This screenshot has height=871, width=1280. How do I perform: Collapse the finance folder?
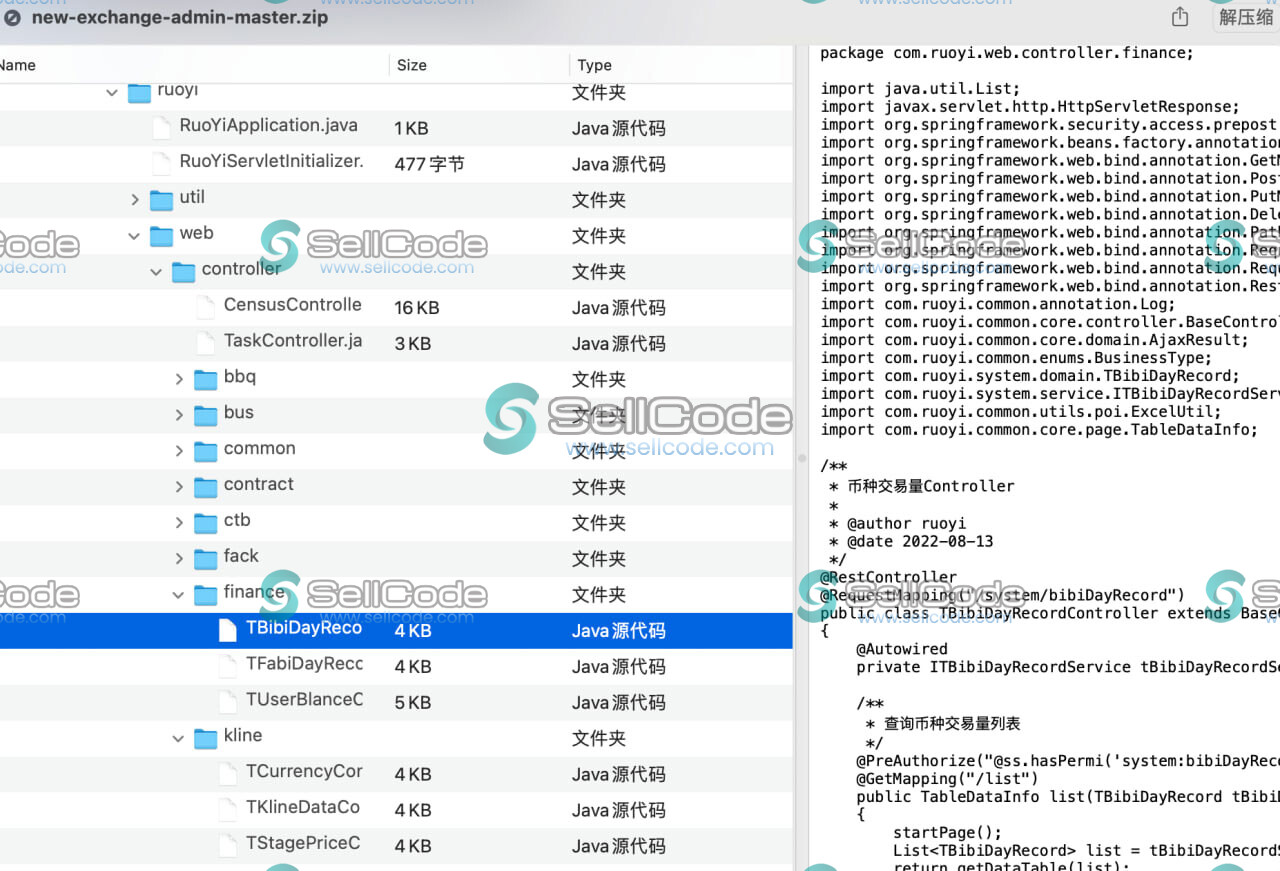(x=178, y=595)
